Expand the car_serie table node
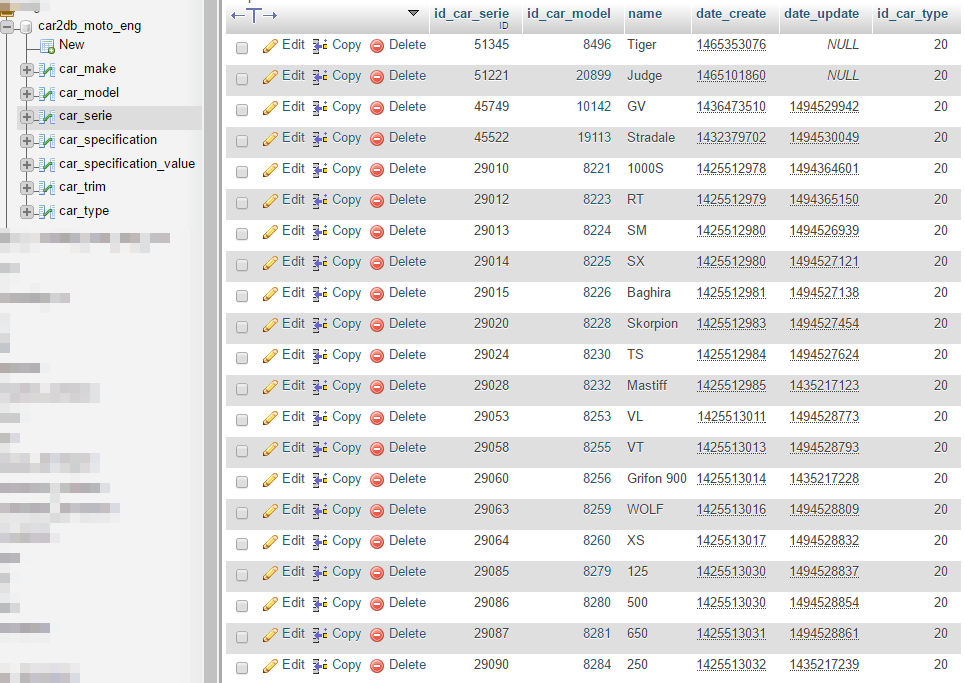This screenshot has height=683, width=965. 26,117
